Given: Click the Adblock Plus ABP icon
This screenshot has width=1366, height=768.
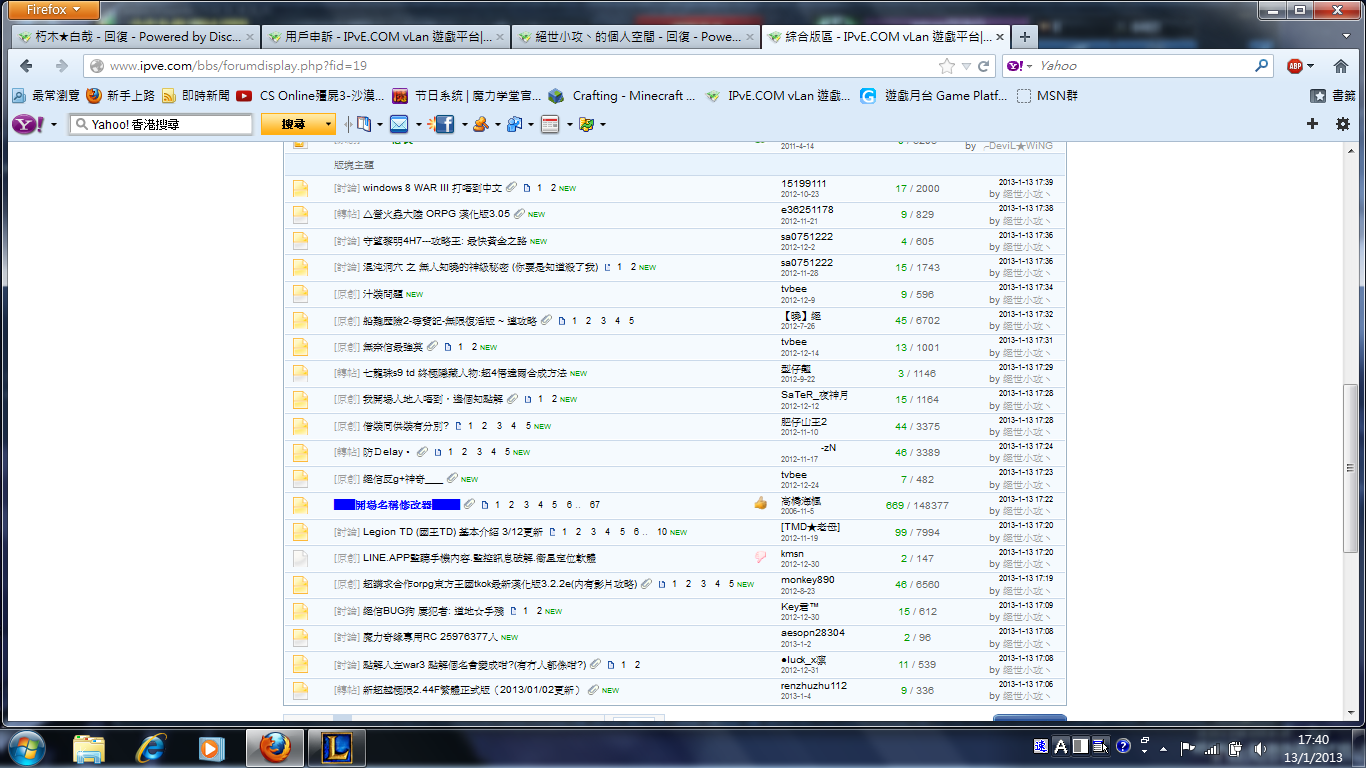Looking at the screenshot, I should coord(1295,66).
